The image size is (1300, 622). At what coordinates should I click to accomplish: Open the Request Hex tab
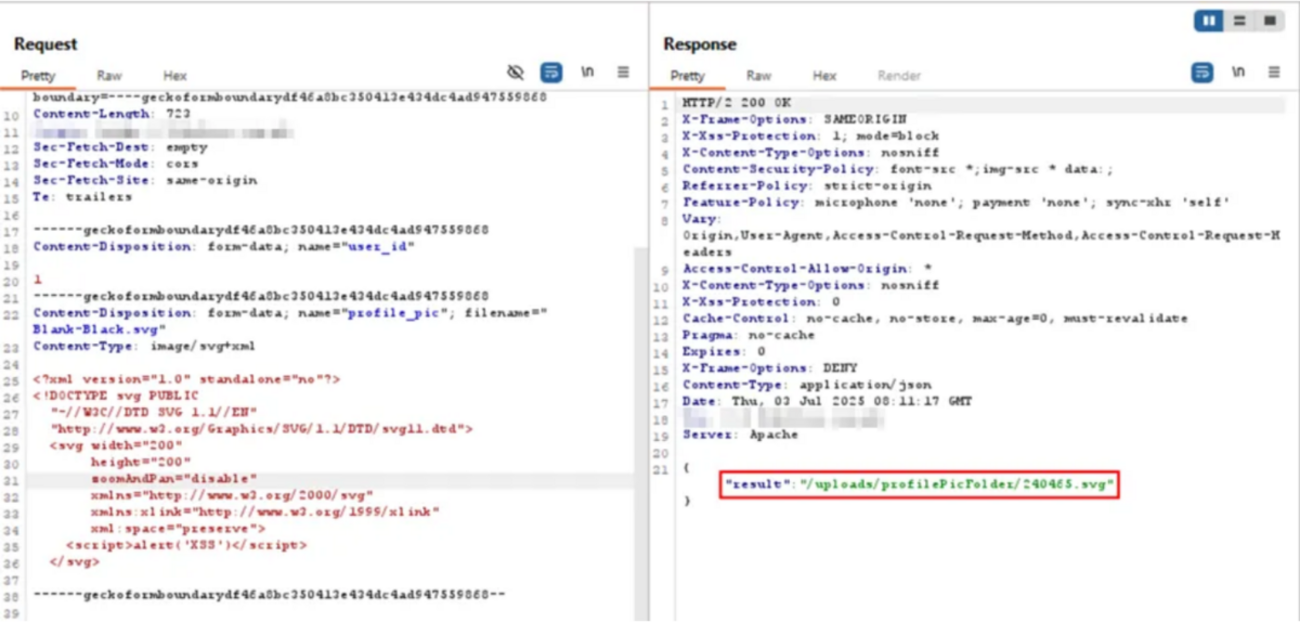[175, 75]
